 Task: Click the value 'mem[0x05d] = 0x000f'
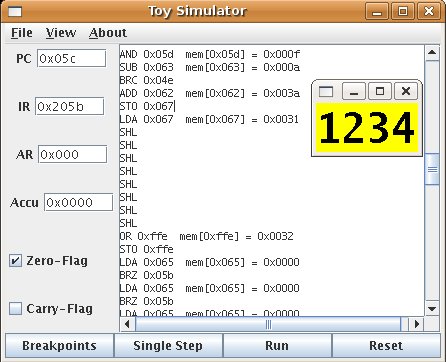tap(243, 54)
